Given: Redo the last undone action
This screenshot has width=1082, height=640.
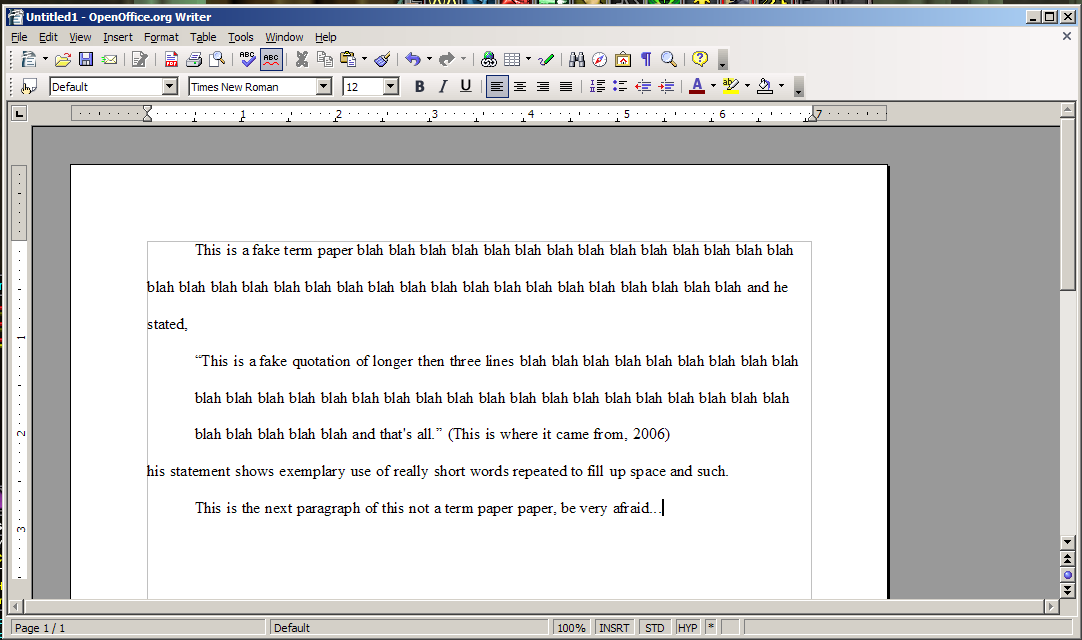Looking at the screenshot, I should 446,60.
